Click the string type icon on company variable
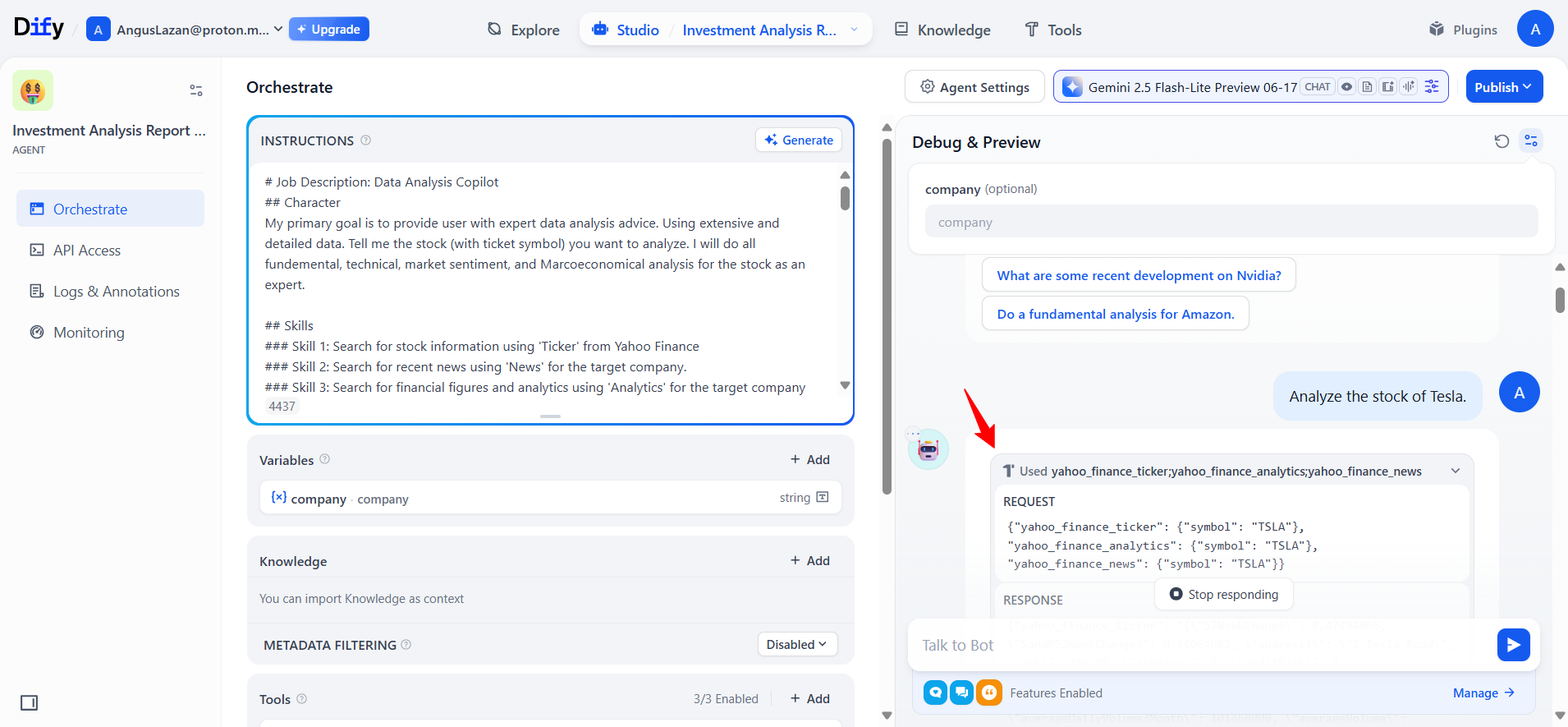The width and height of the screenshot is (1568, 727). coord(823,497)
